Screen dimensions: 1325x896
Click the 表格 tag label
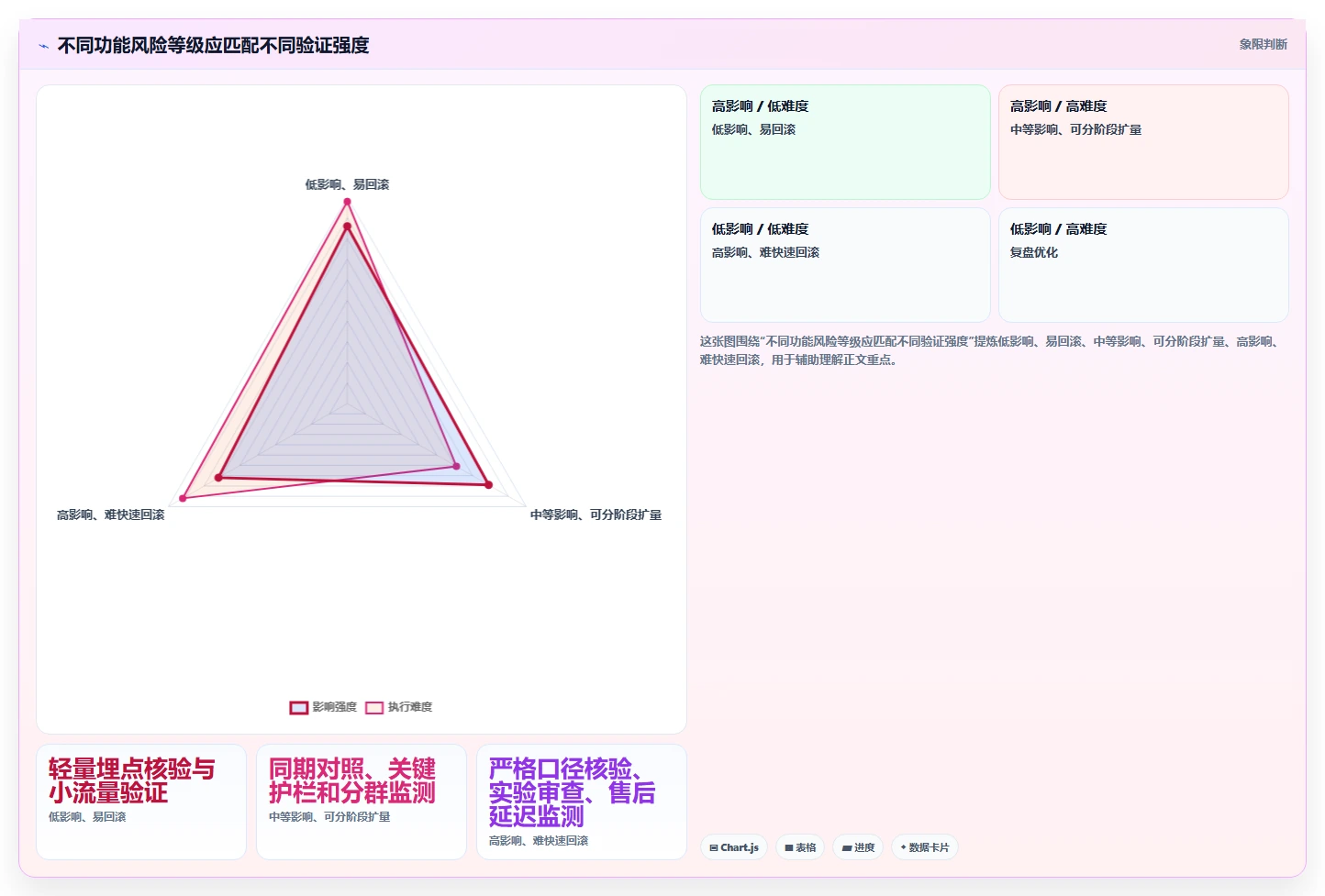806,847
